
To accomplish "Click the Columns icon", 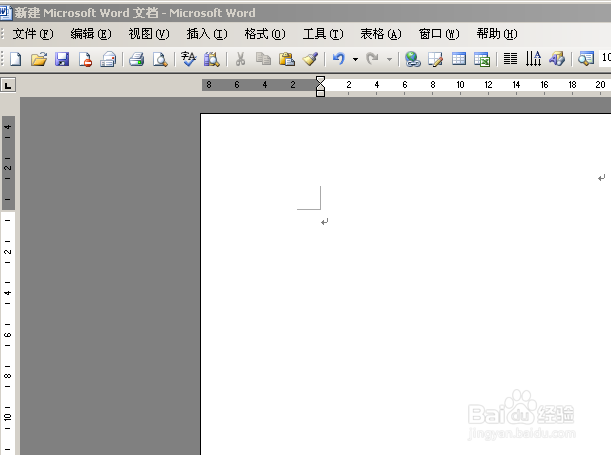I will click(x=510, y=59).
